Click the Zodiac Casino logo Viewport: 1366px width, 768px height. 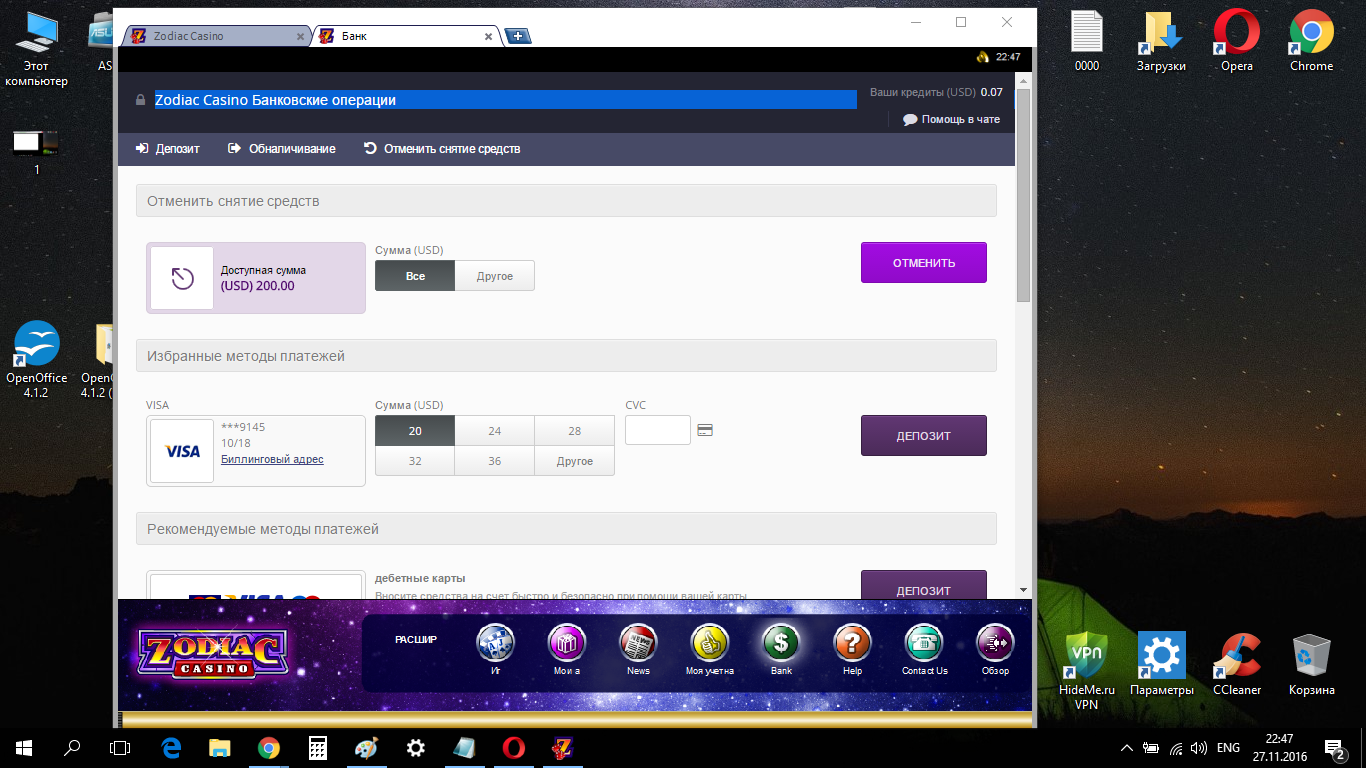pos(214,654)
